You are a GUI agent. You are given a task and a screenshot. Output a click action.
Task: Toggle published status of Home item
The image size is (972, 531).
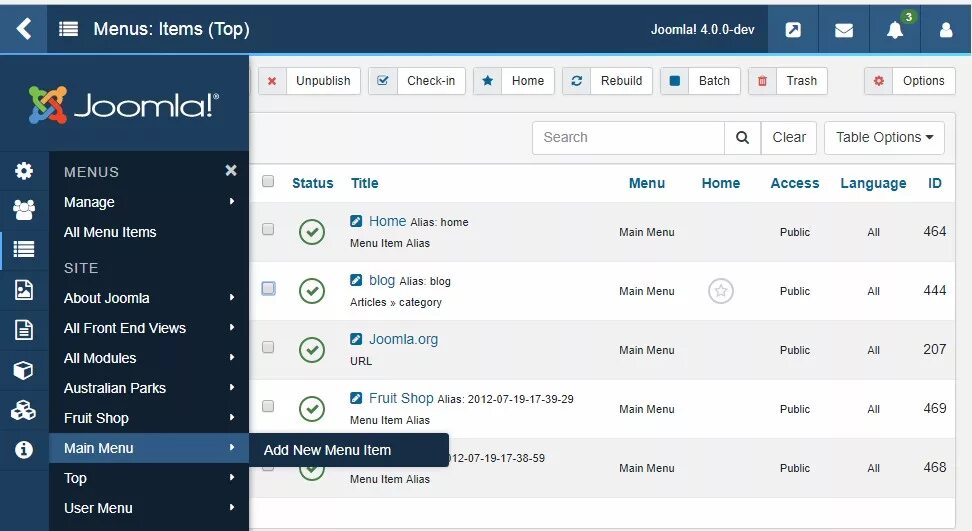[x=312, y=232]
